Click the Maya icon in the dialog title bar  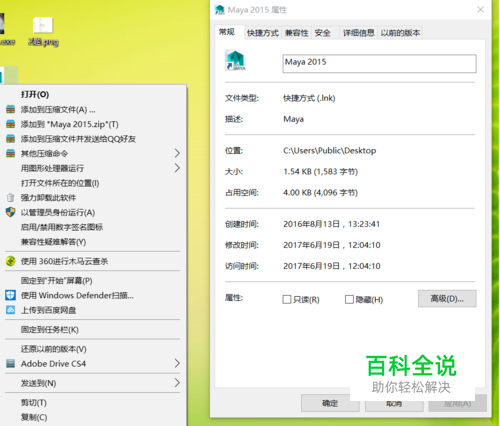click(220, 10)
